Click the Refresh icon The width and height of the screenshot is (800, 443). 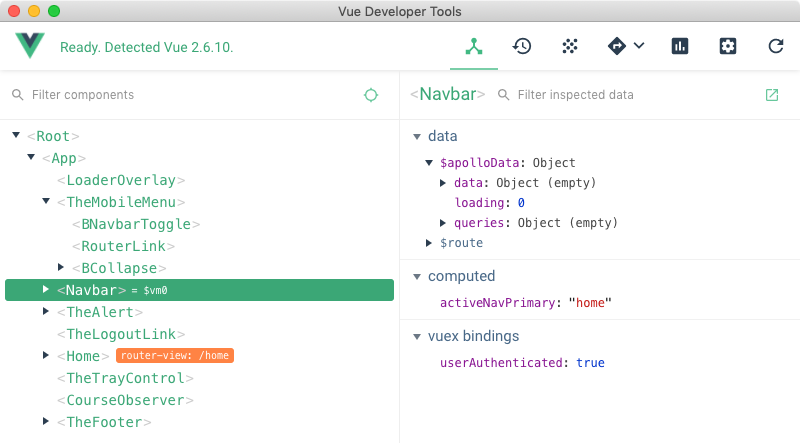click(x=776, y=46)
